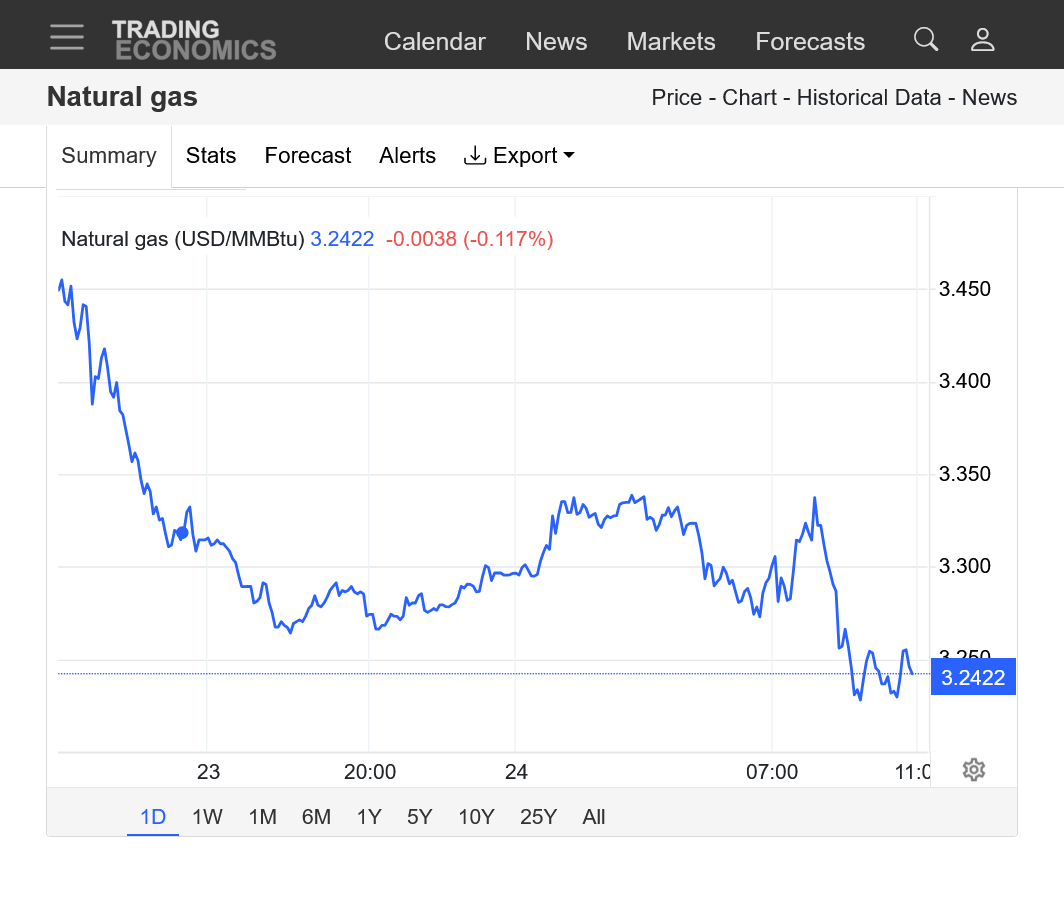Open the News navigation item

[556, 42]
